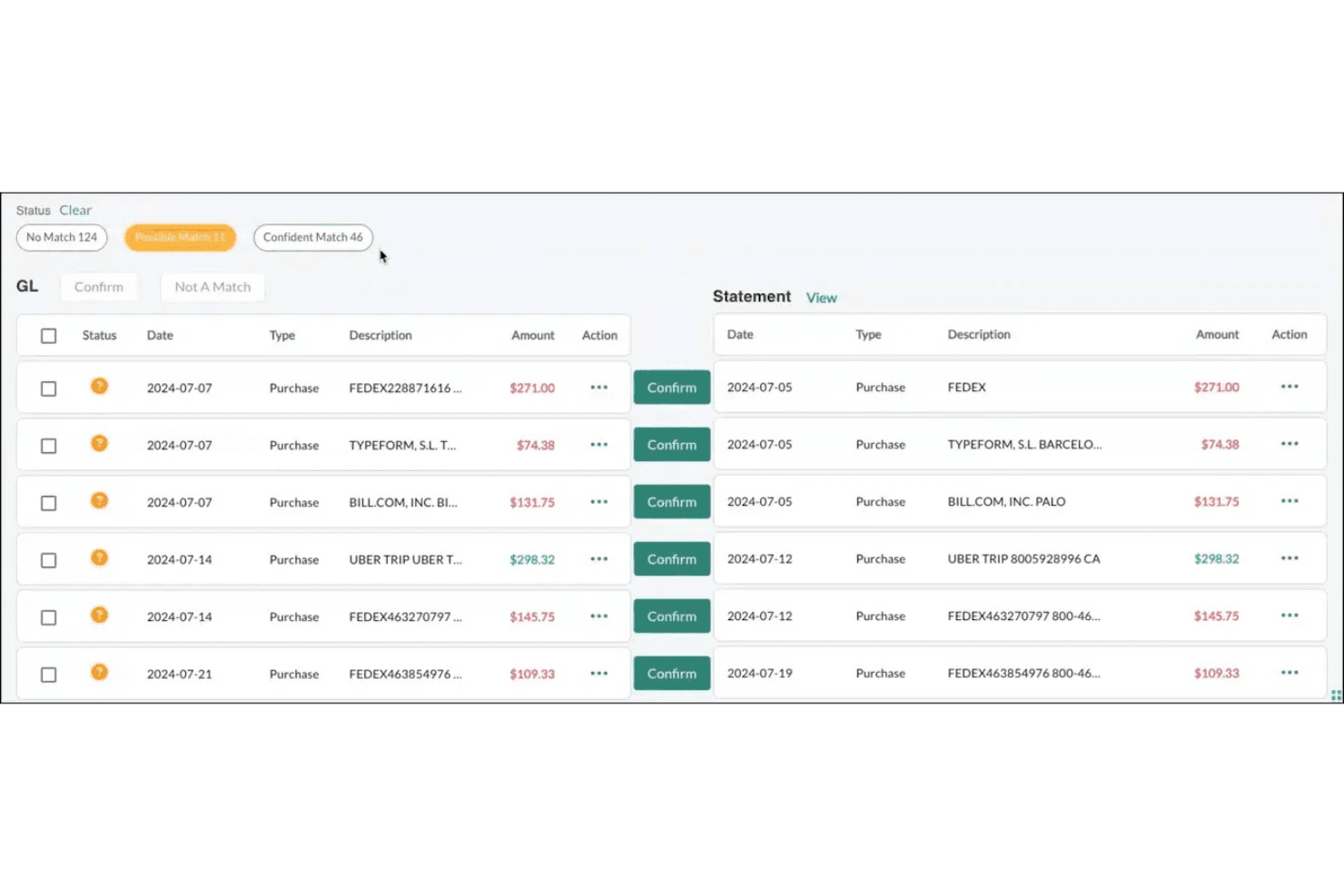
Task: Open the Statement action menu for the FEDEX $271.00 row
Action: pyautogui.click(x=1290, y=387)
